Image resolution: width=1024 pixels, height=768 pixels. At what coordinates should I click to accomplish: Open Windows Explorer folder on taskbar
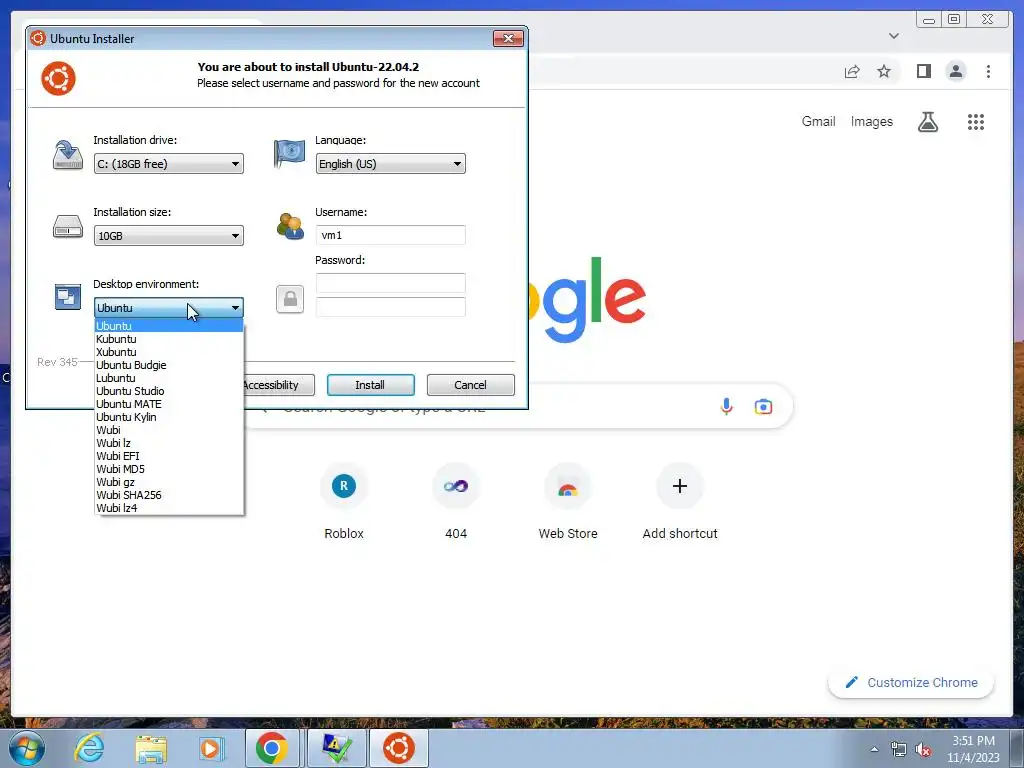[151, 748]
